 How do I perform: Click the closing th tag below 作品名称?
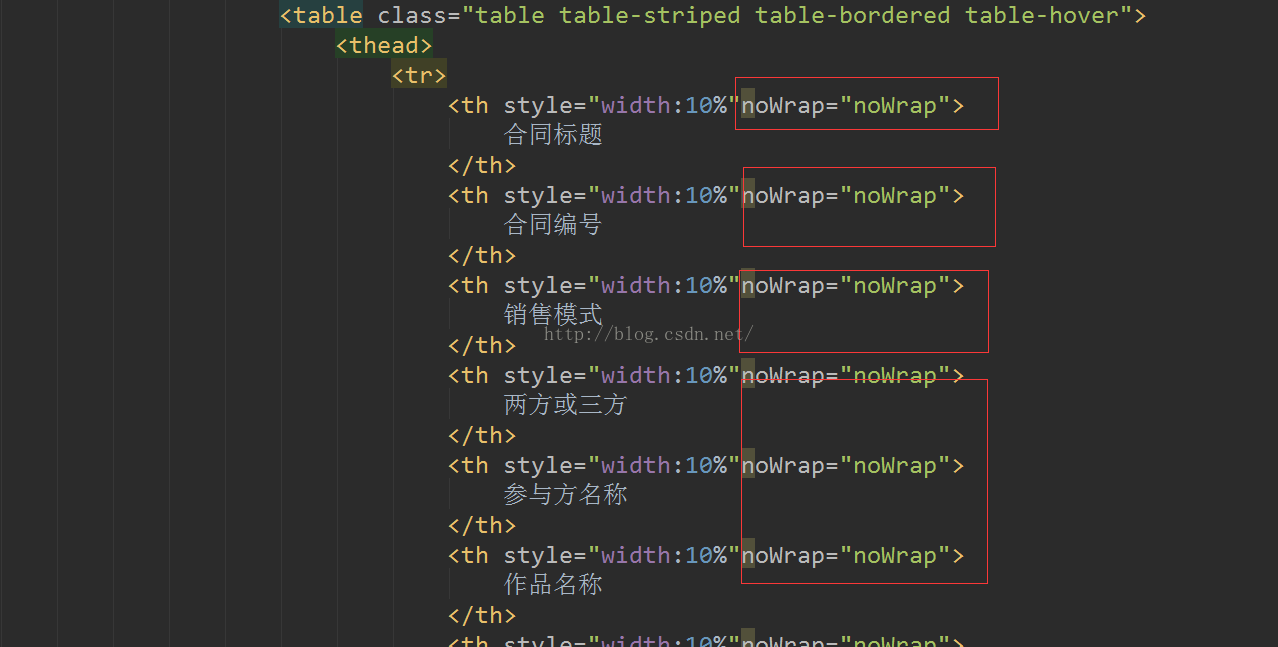(x=482, y=616)
